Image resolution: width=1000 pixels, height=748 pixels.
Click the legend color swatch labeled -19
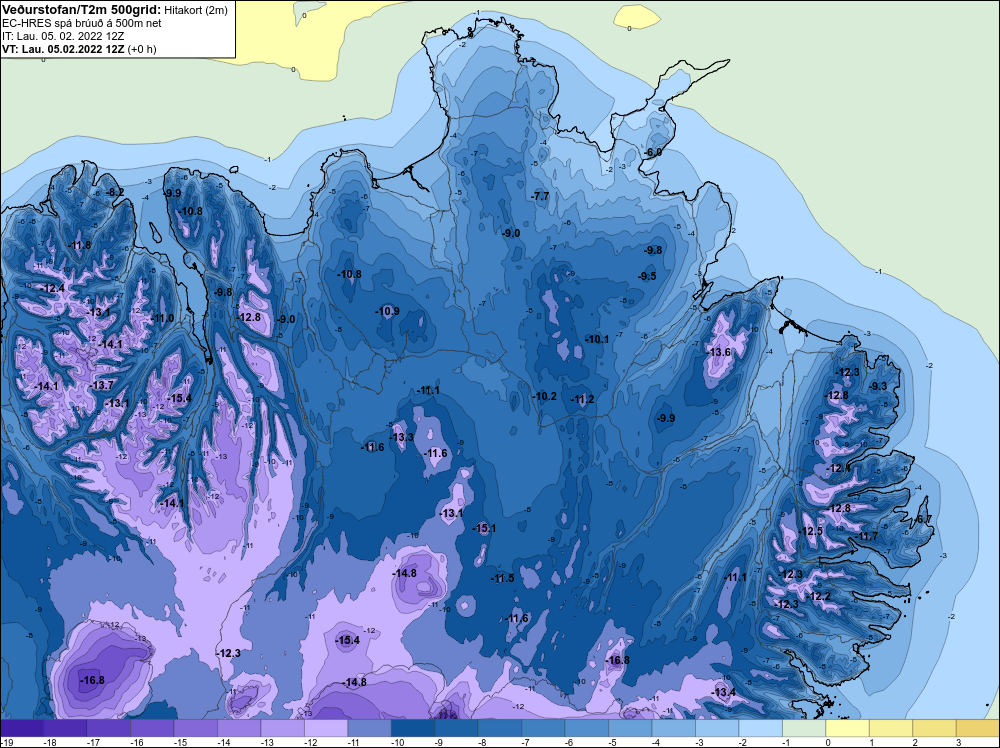tap(22, 729)
